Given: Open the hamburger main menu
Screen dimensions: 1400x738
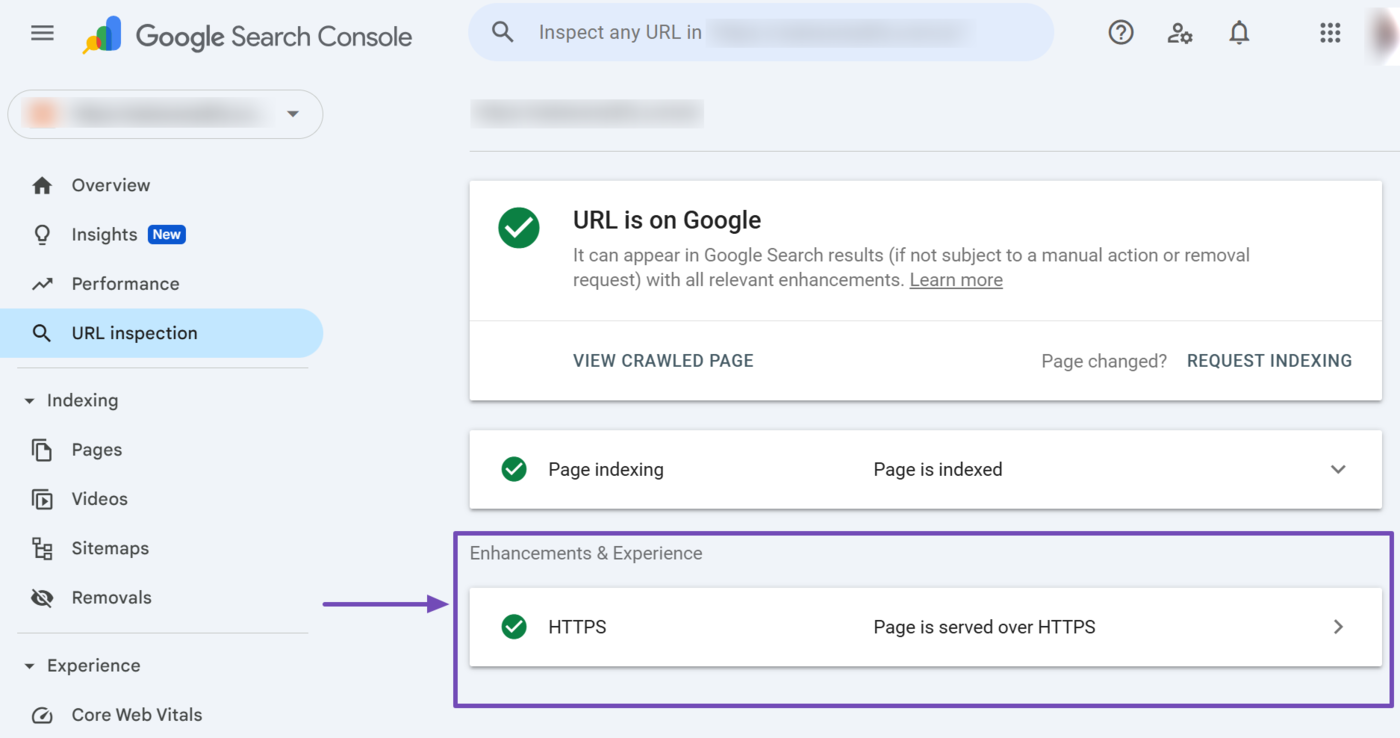Looking at the screenshot, I should pos(42,33).
